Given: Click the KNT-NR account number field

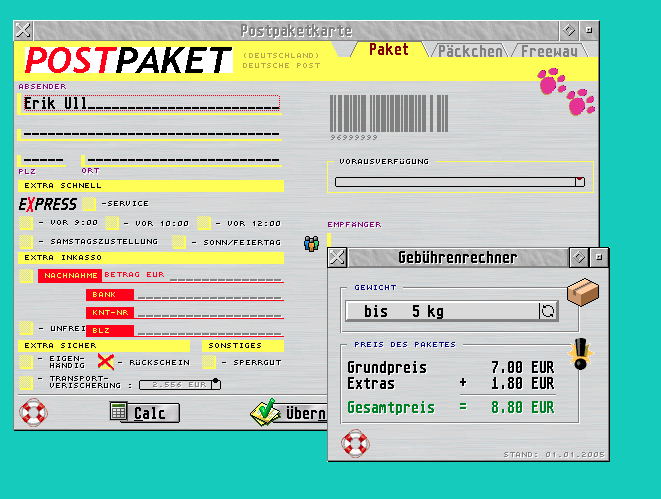Looking at the screenshot, I should point(210,314).
